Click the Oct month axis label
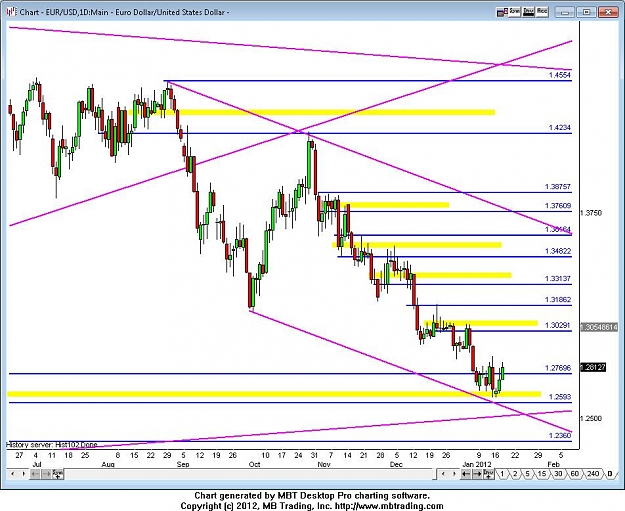This screenshot has height=511, width=625. coord(254,464)
